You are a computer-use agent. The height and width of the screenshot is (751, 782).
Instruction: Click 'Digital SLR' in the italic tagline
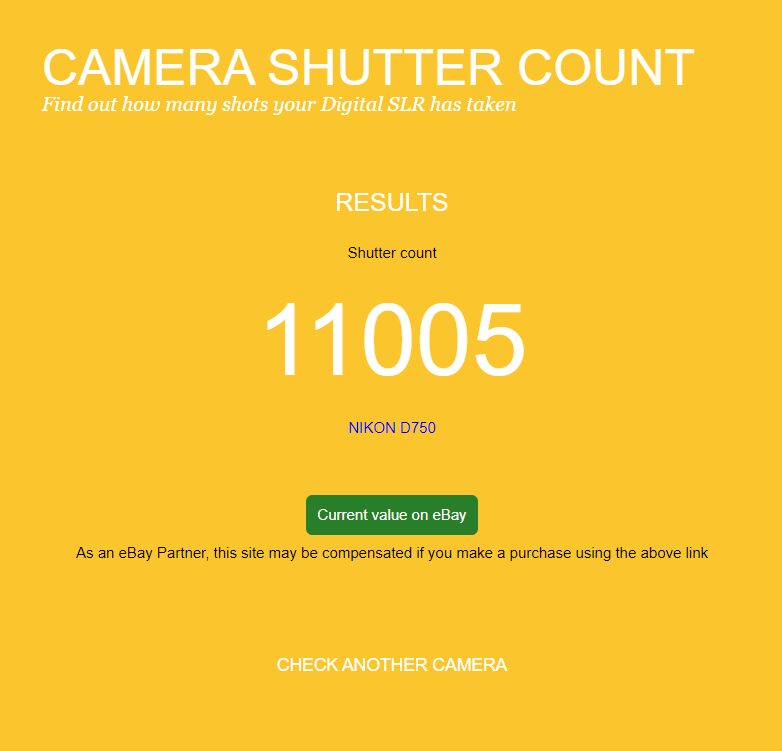tap(373, 105)
